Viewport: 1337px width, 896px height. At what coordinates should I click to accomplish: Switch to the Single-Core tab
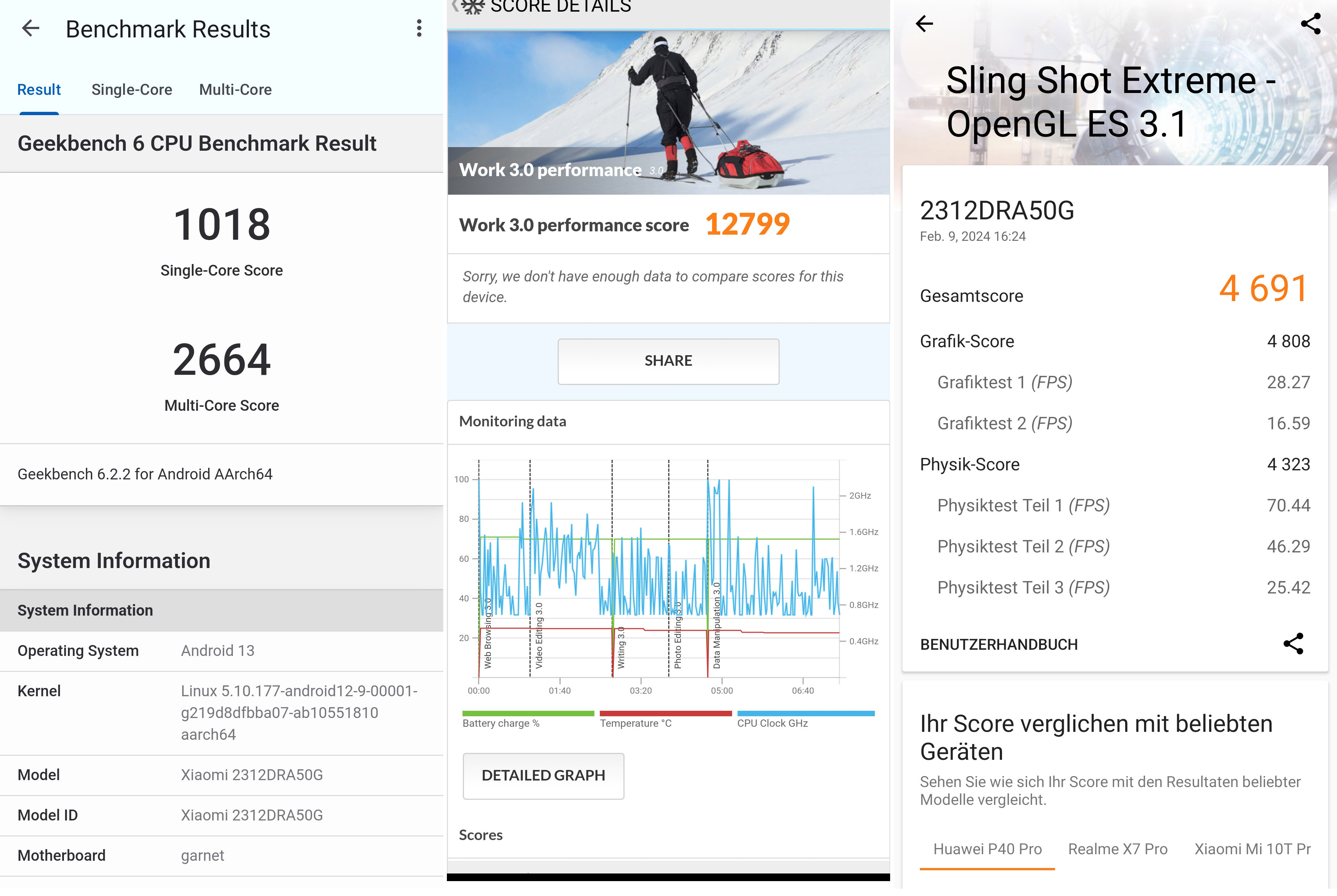pos(132,89)
